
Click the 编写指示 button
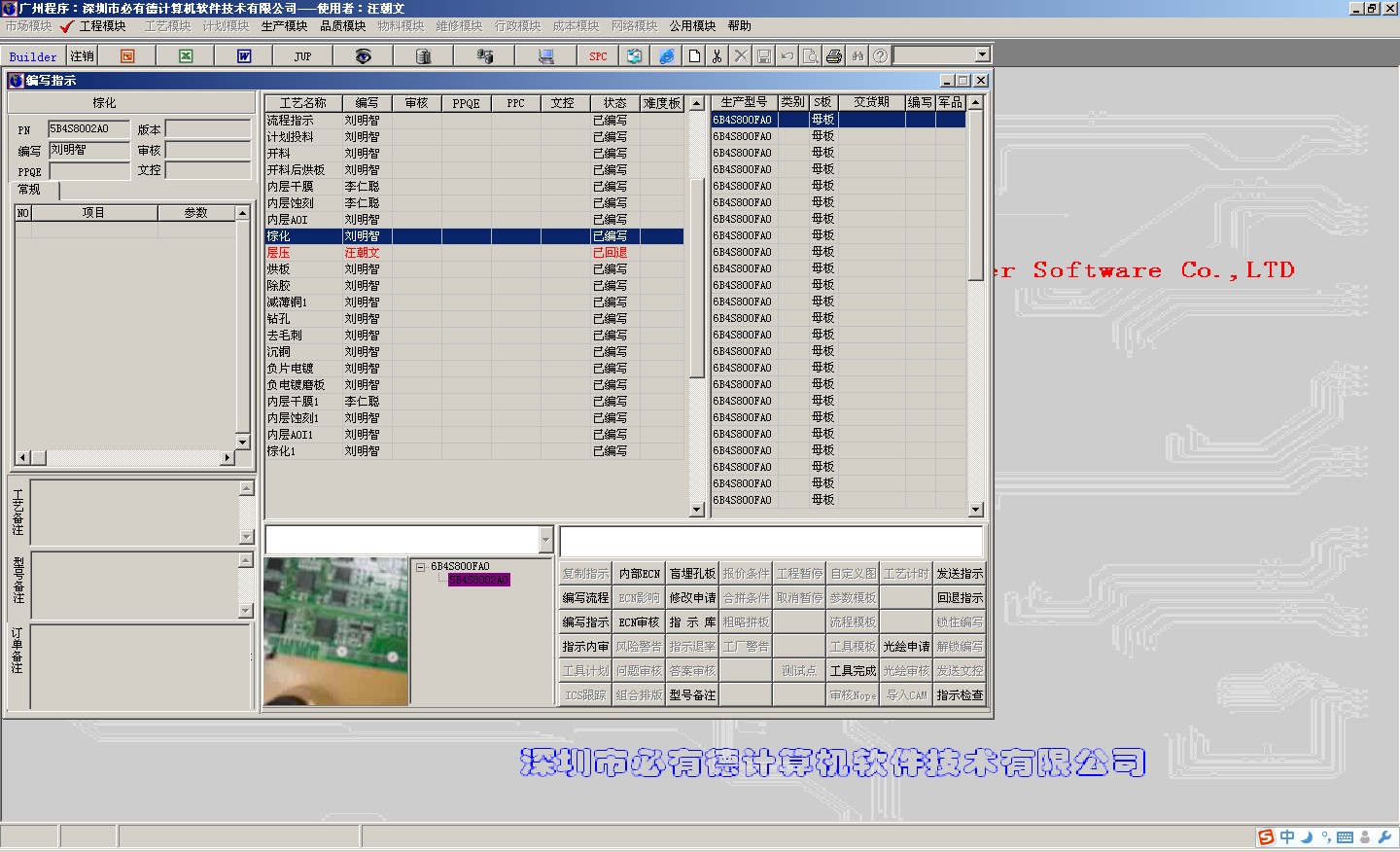[x=585, y=622]
